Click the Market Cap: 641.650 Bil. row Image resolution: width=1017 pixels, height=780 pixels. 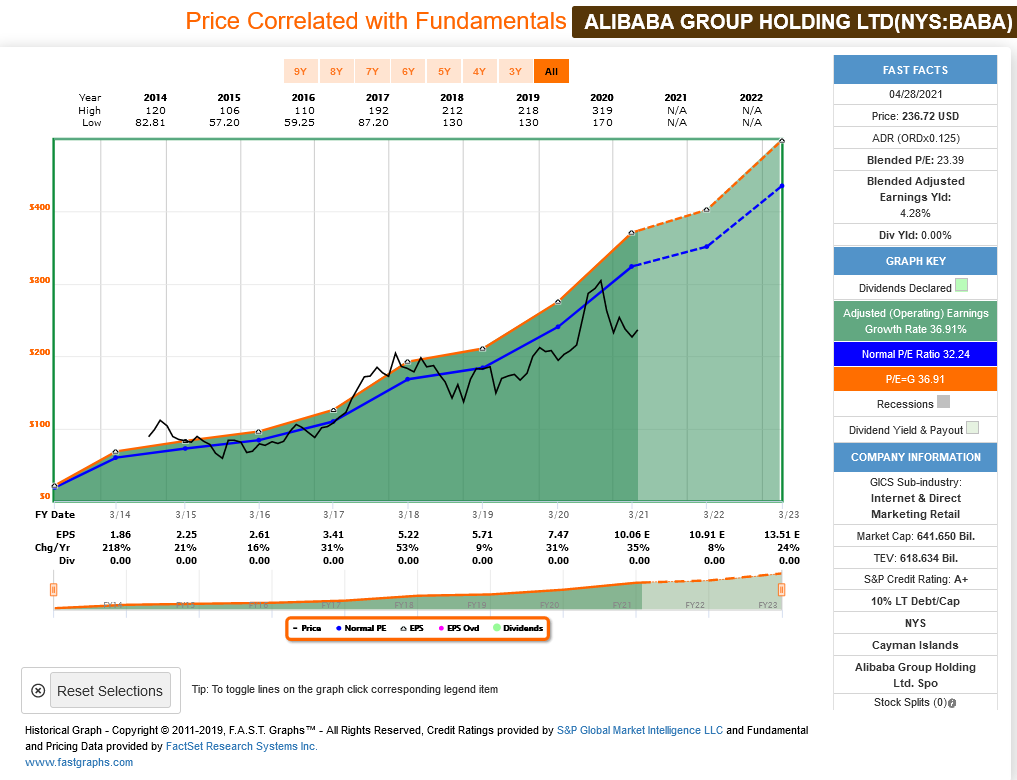(x=915, y=536)
